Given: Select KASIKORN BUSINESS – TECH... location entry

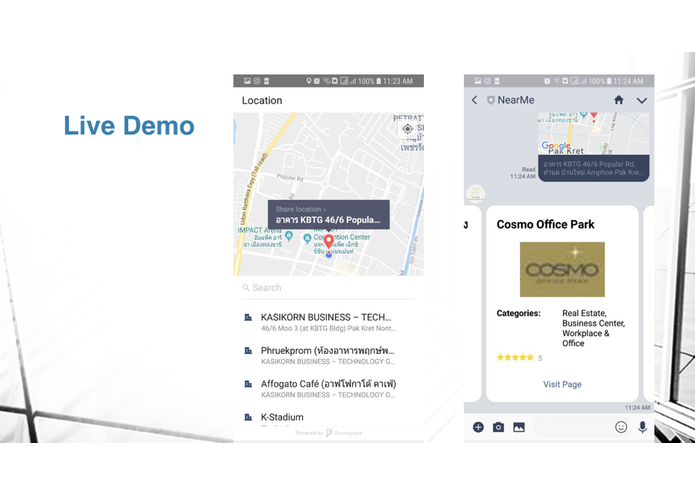Looking at the screenshot, I should (328, 322).
